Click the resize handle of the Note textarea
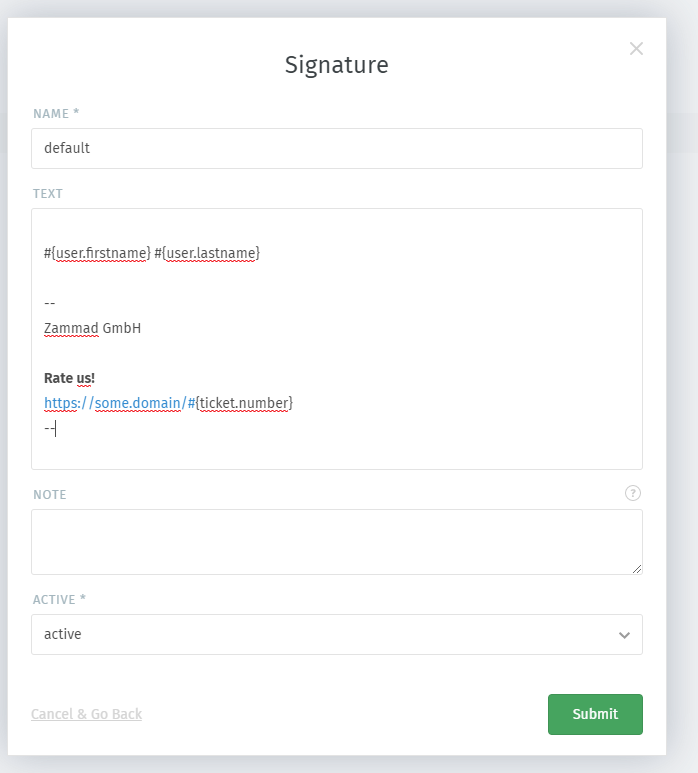698x773 pixels. (x=636, y=569)
